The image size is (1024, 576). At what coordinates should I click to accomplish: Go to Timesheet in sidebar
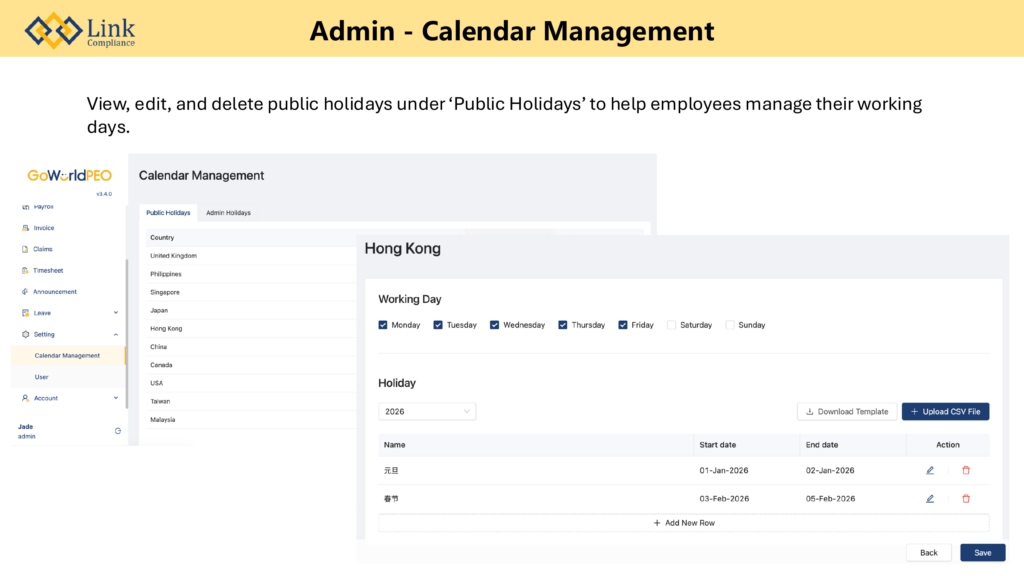[46, 270]
